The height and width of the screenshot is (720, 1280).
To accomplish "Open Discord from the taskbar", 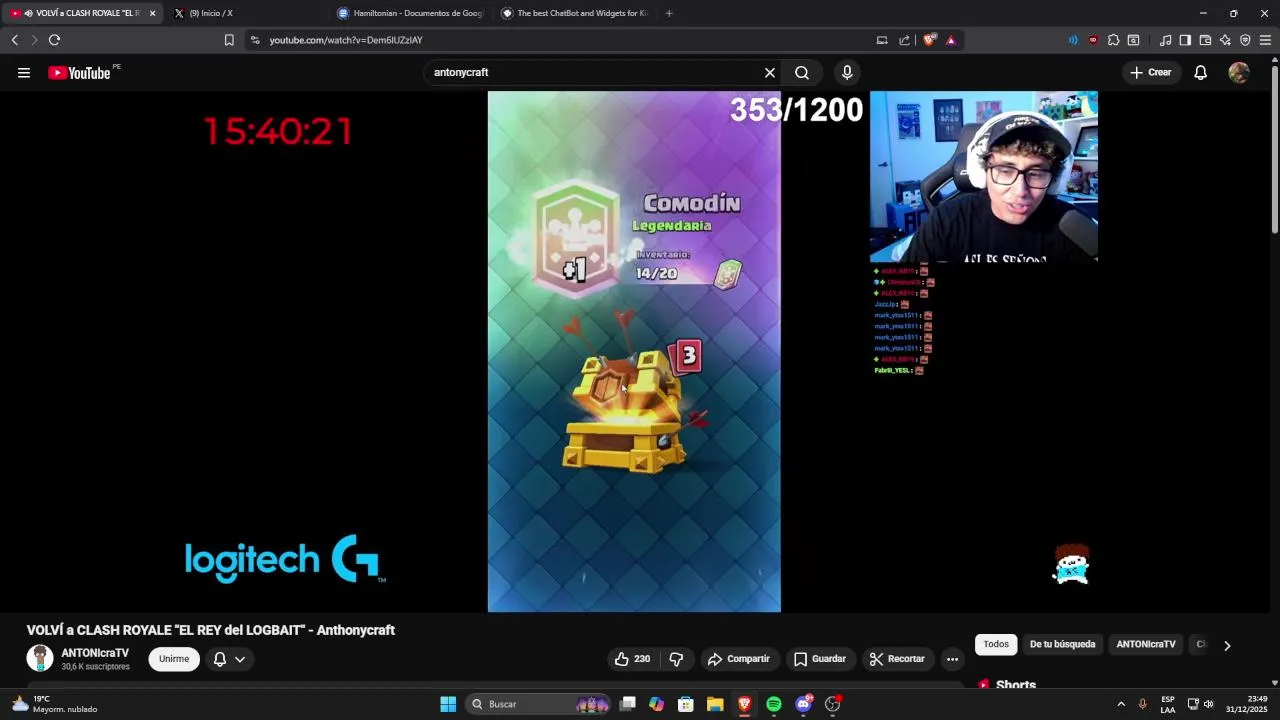I will (x=803, y=704).
